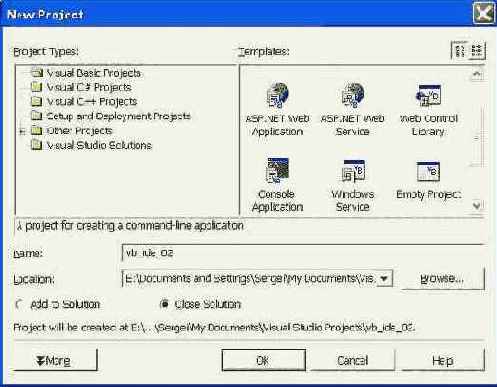This screenshot has width=497, height=387.
Task: Select Visual C# Projects folder
Action: pos(89,87)
